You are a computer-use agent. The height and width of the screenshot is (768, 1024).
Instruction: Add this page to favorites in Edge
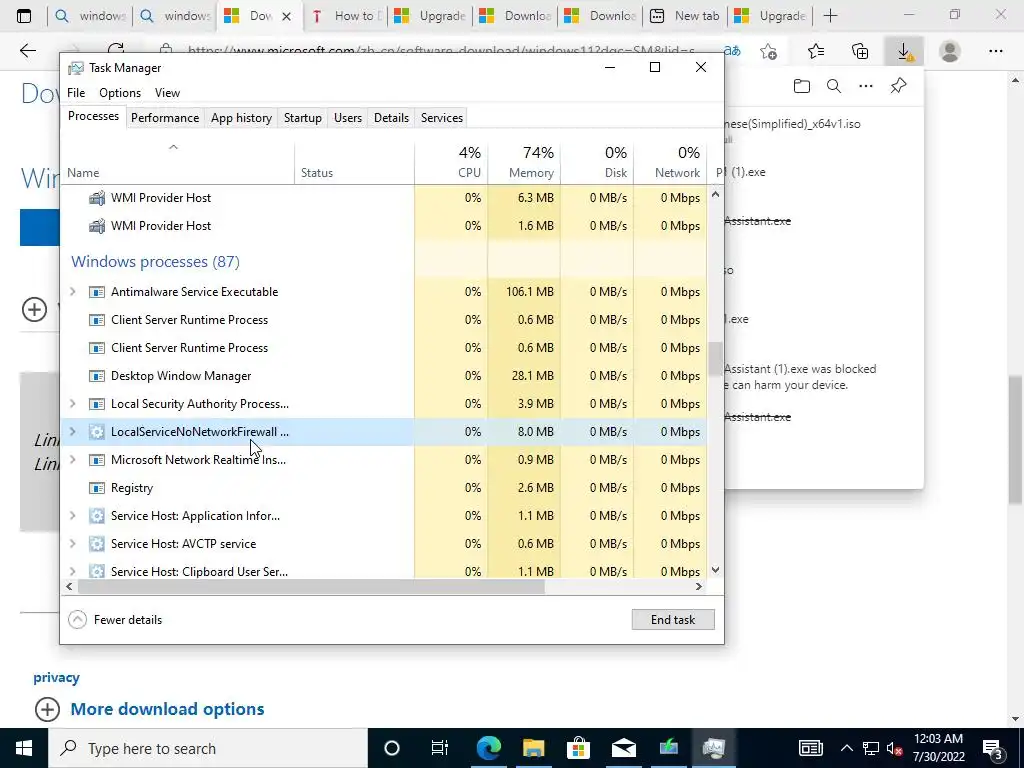pyautogui.click(x=769, y=51)
